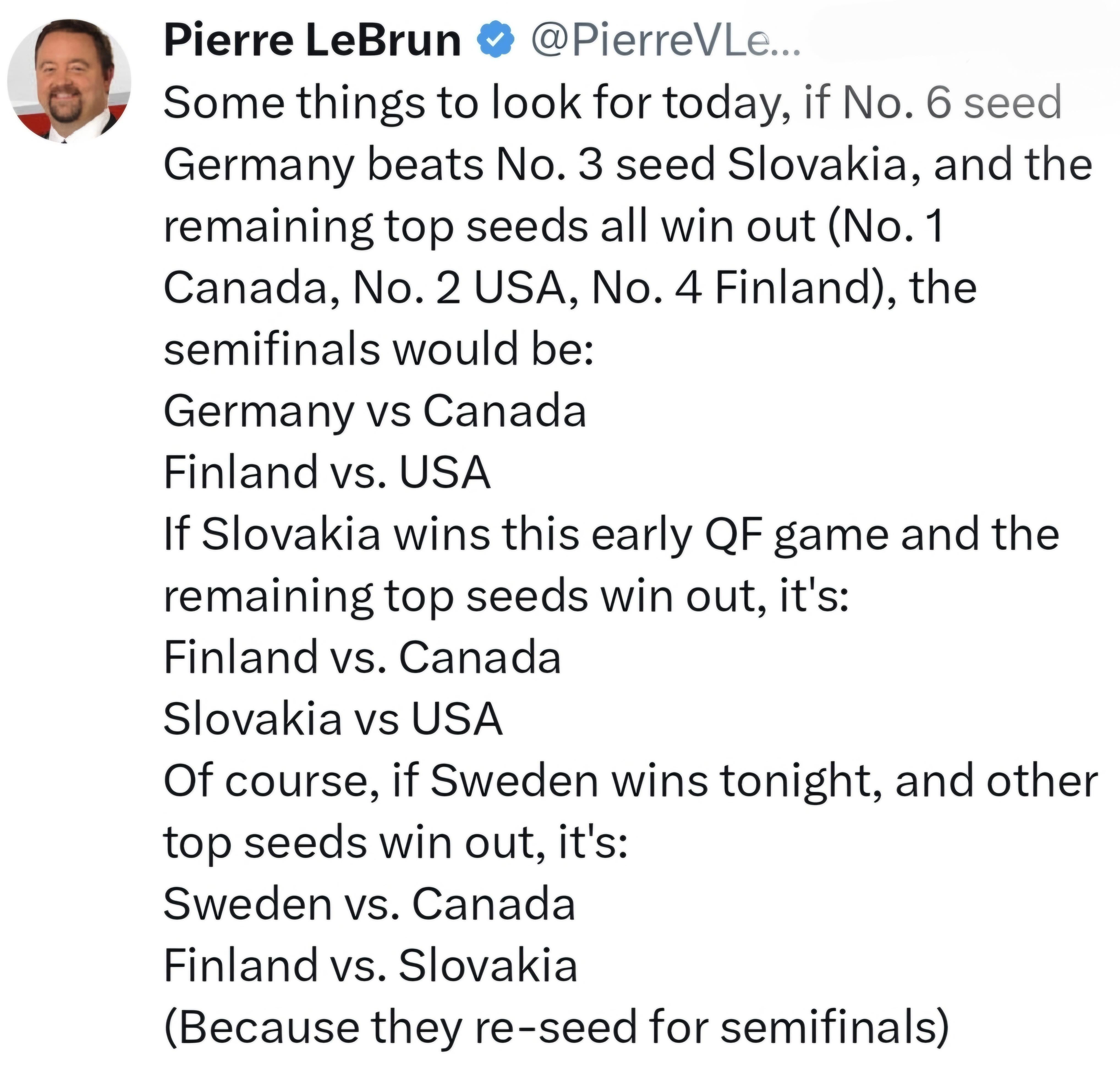This screenshot has width=1120, height=1075.
Task: Click the 'Canada, No. 2 USA, No. 4 Finland' line
Action: [569, 287]
